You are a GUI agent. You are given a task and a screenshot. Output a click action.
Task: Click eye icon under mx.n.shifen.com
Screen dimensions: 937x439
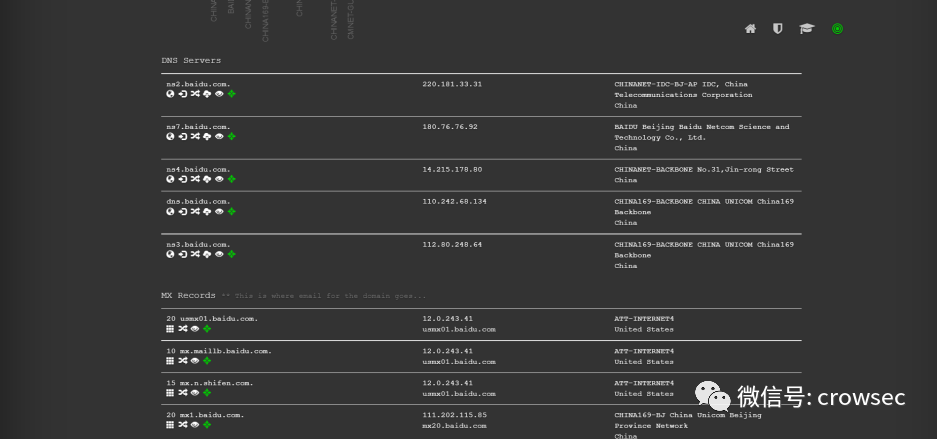tap(195, 393)
